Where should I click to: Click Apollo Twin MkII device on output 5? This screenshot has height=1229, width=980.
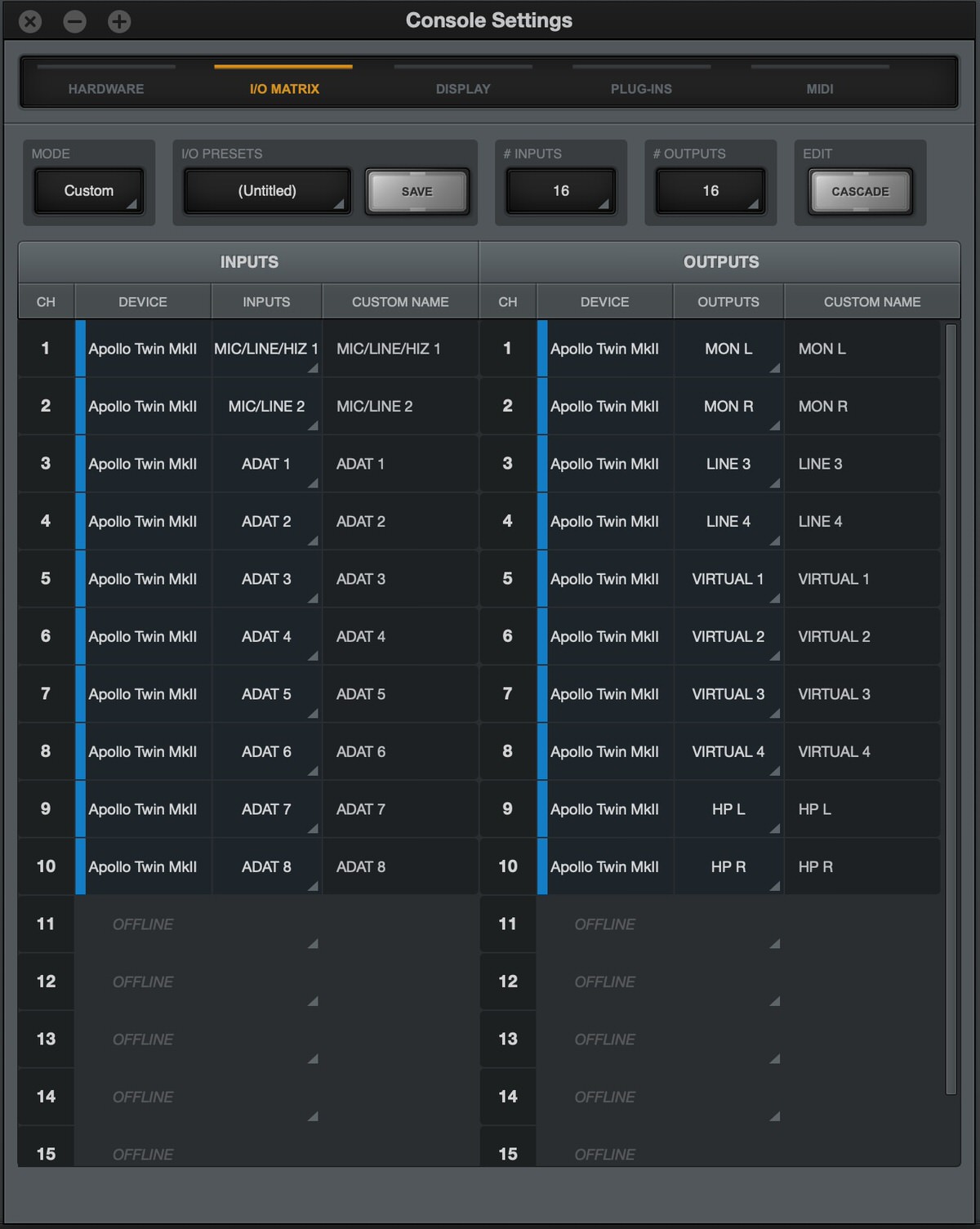tap(605, 579)
